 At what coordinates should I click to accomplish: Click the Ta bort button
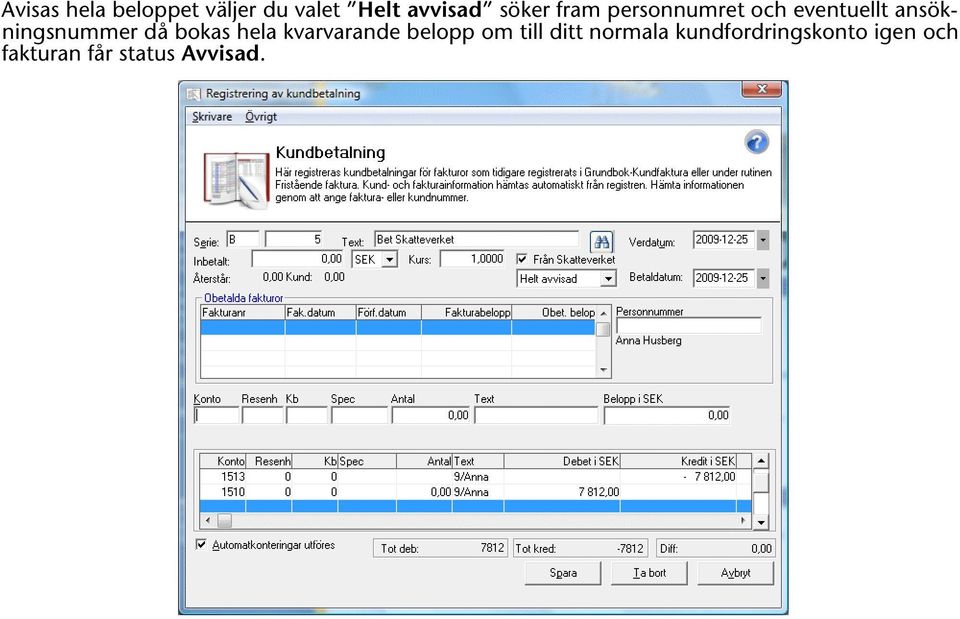649,573
